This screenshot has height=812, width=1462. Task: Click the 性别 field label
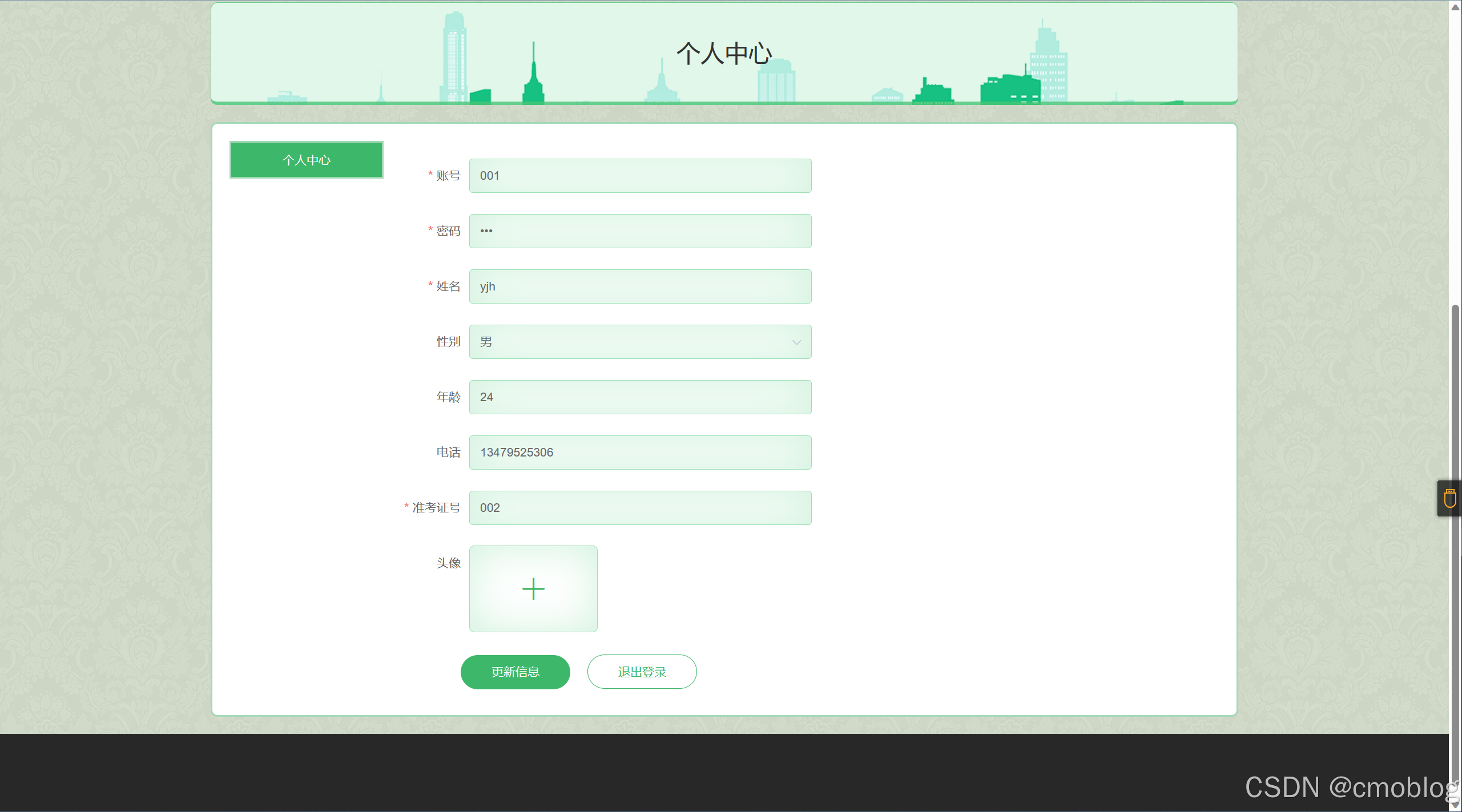(x=448, y=342)
